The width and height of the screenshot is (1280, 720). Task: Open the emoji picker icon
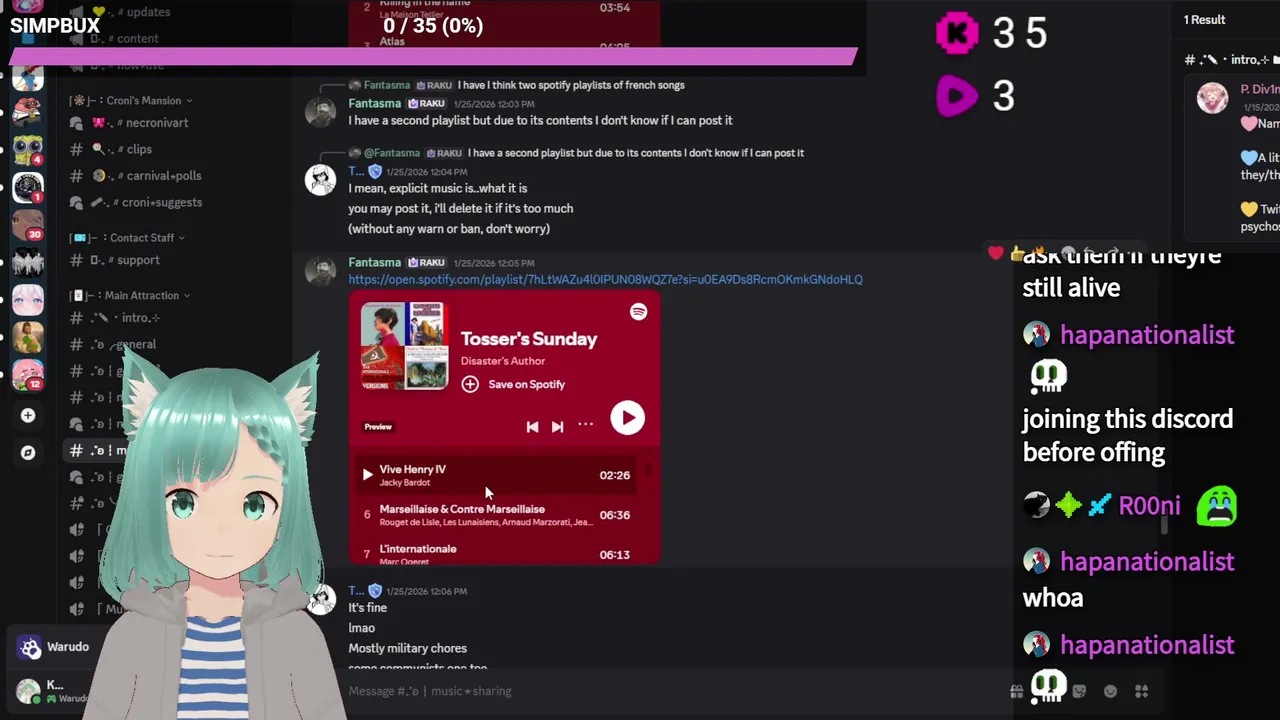coord(1110,691)
